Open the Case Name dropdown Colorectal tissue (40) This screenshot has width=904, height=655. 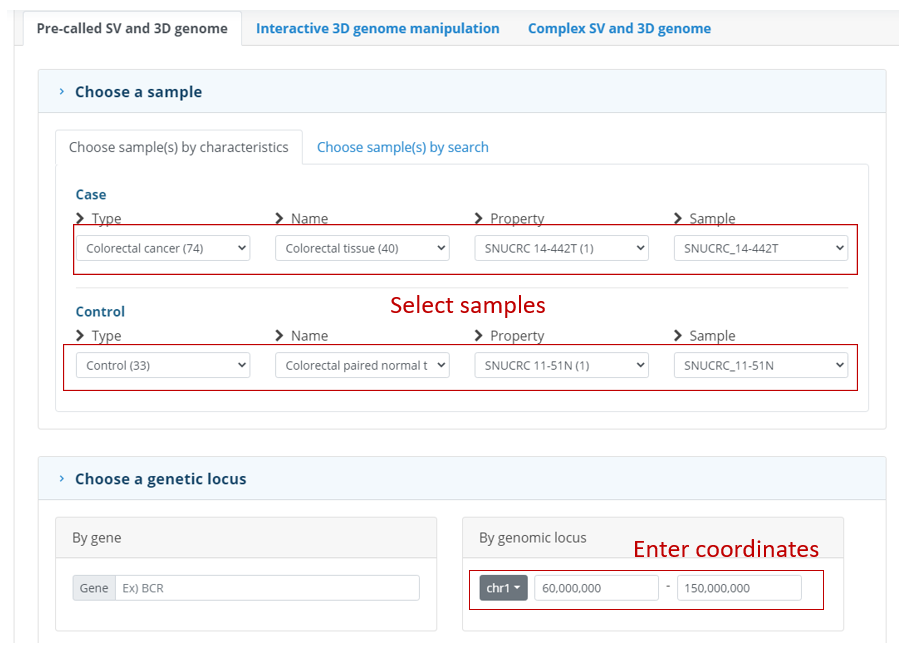(x=362, y=249)
